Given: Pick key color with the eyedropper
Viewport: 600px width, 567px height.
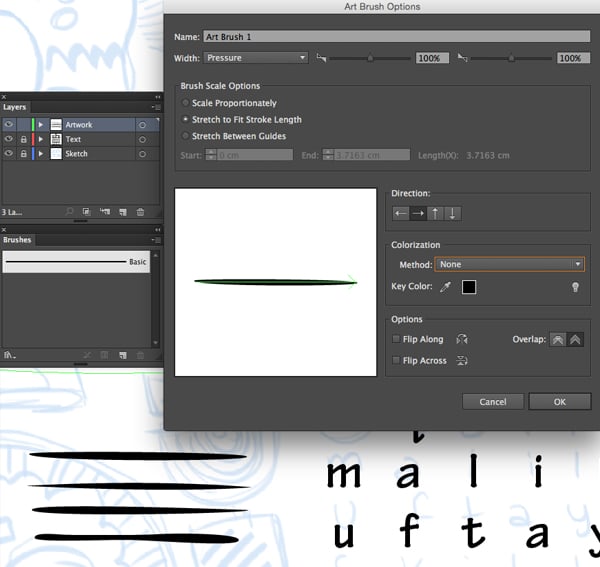Looking at the screenshot, I should tap(445, 287).
